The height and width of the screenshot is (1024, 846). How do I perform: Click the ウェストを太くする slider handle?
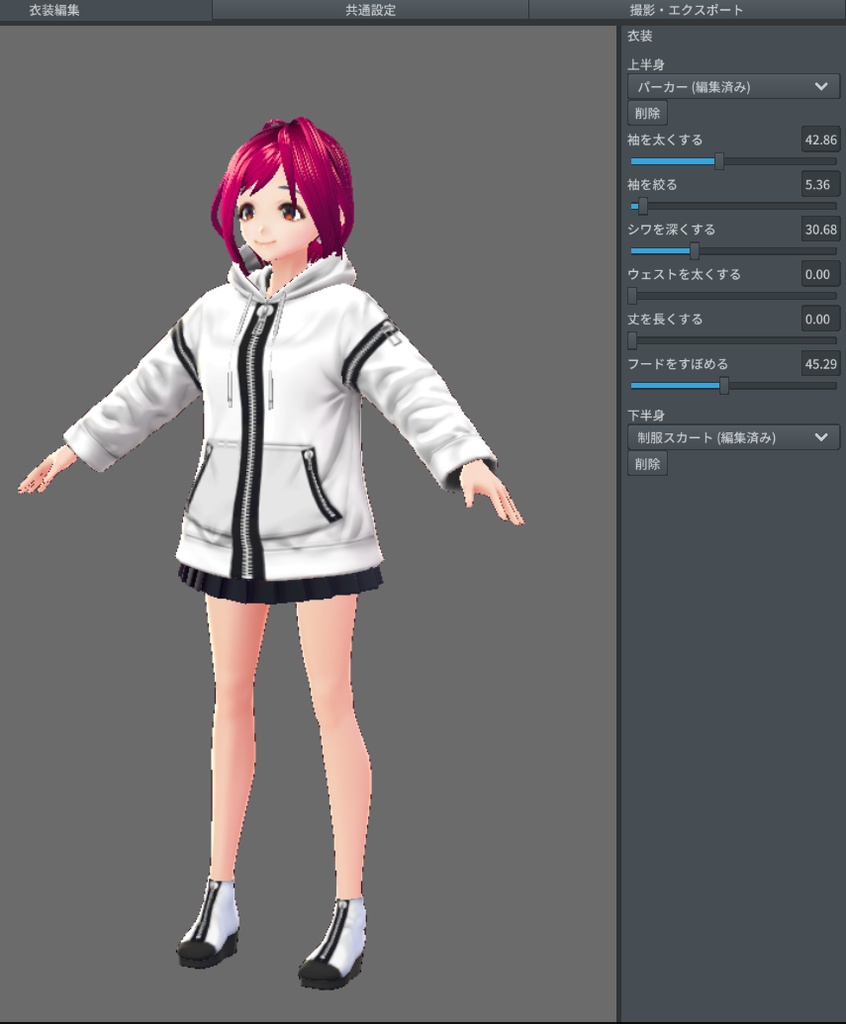[x=631, y=296]
